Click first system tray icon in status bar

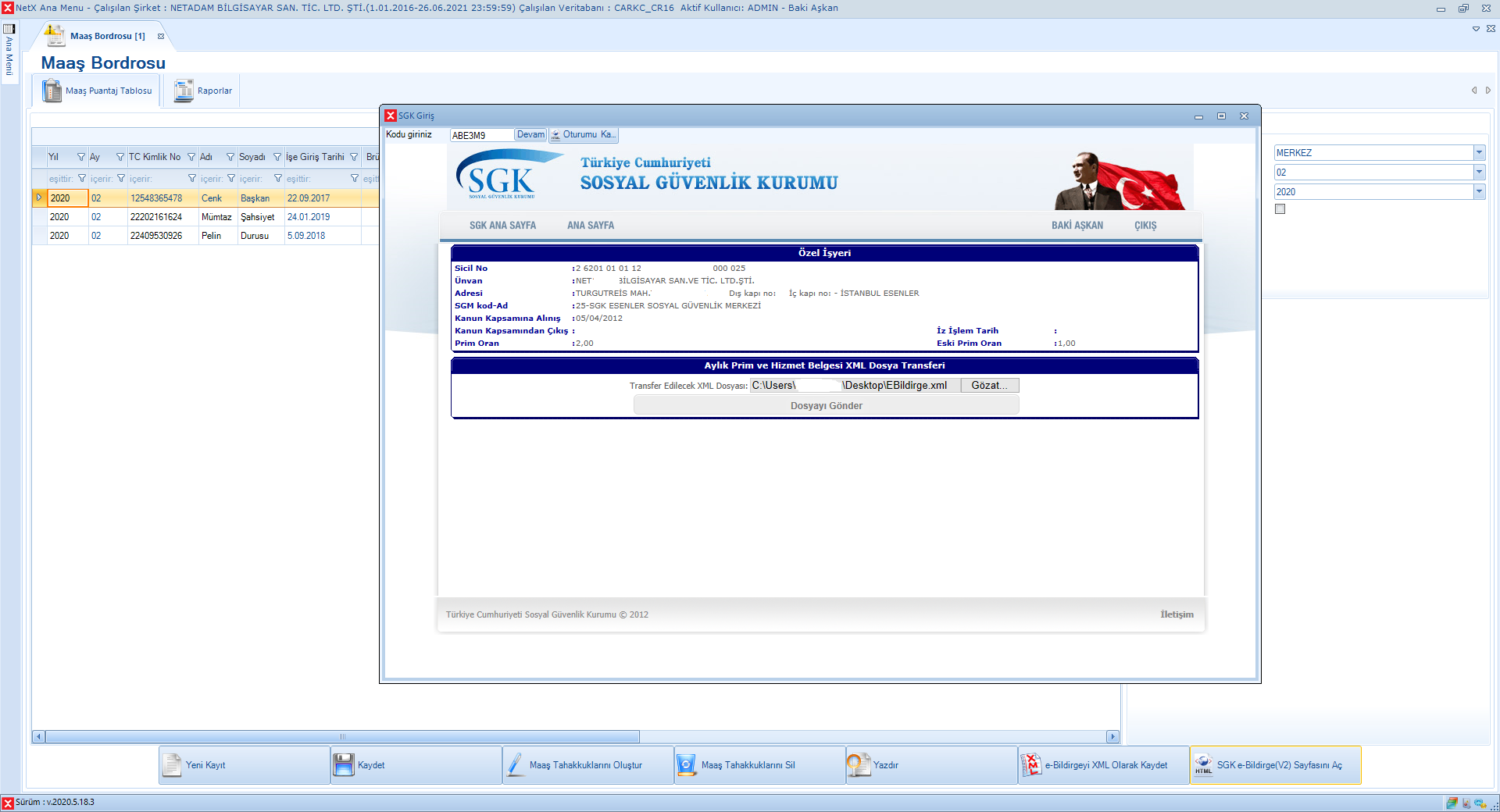point(1452,803)
